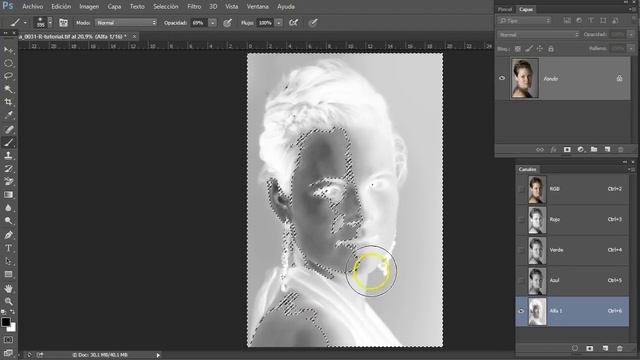The height and width of the screenshot is (360, 640).
Task: Toggle pressure for size button
Action: pos(313,23)
